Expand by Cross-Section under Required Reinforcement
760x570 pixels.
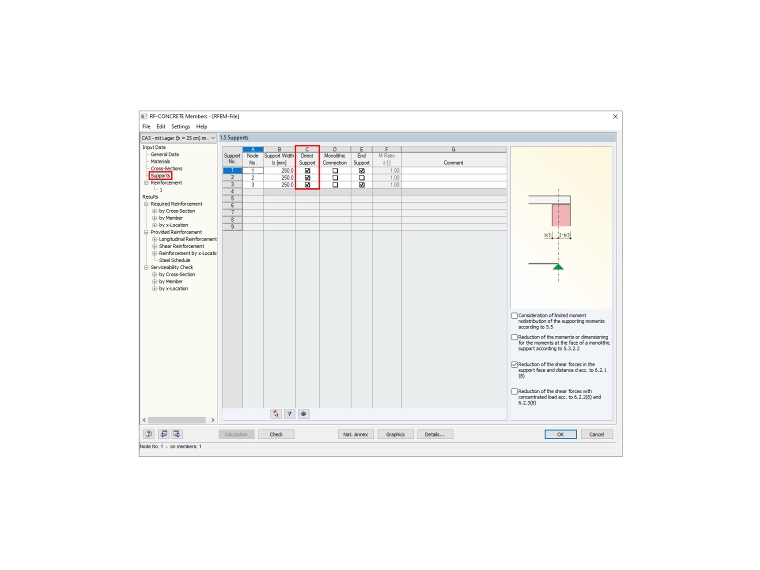point(155,211)
